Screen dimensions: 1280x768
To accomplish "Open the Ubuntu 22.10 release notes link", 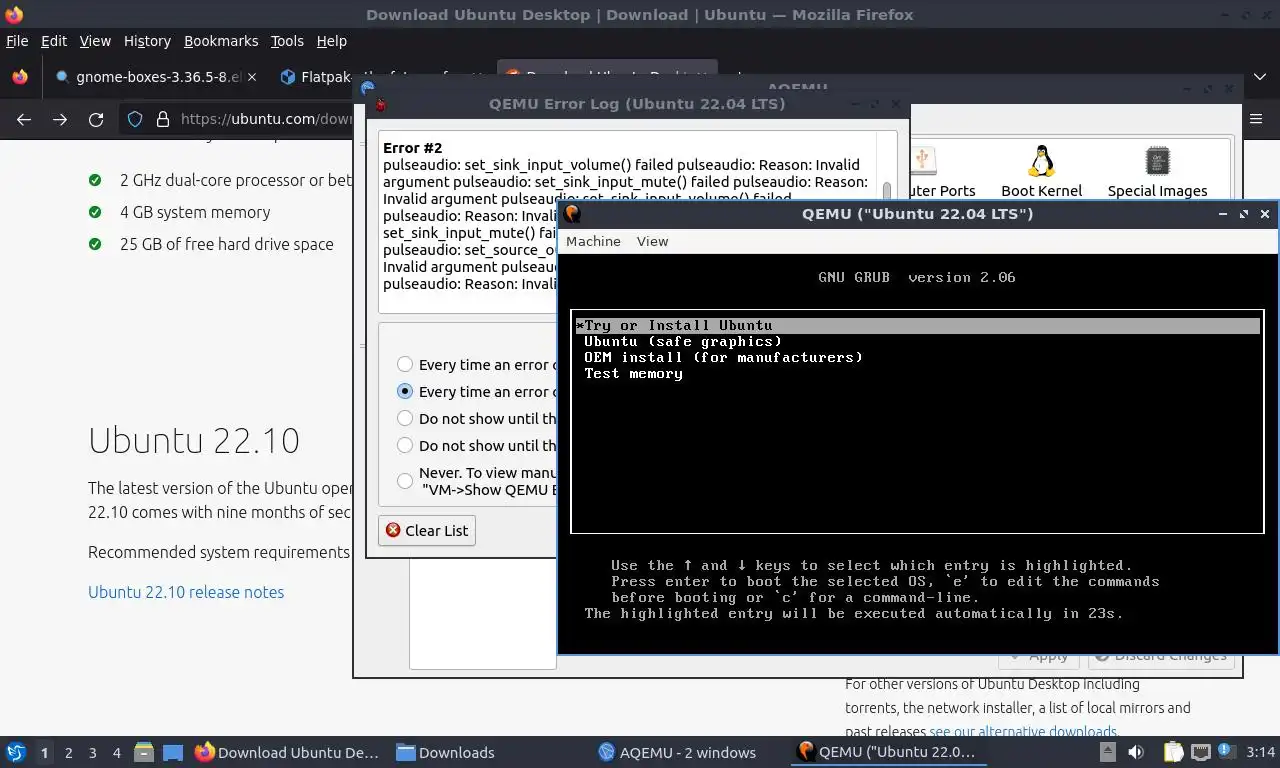I will (x=186, y=592).
